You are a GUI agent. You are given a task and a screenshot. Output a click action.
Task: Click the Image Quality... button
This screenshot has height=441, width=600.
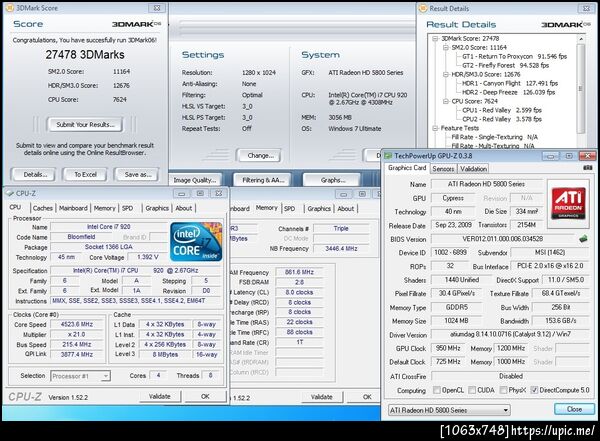[x=195, y=180]
